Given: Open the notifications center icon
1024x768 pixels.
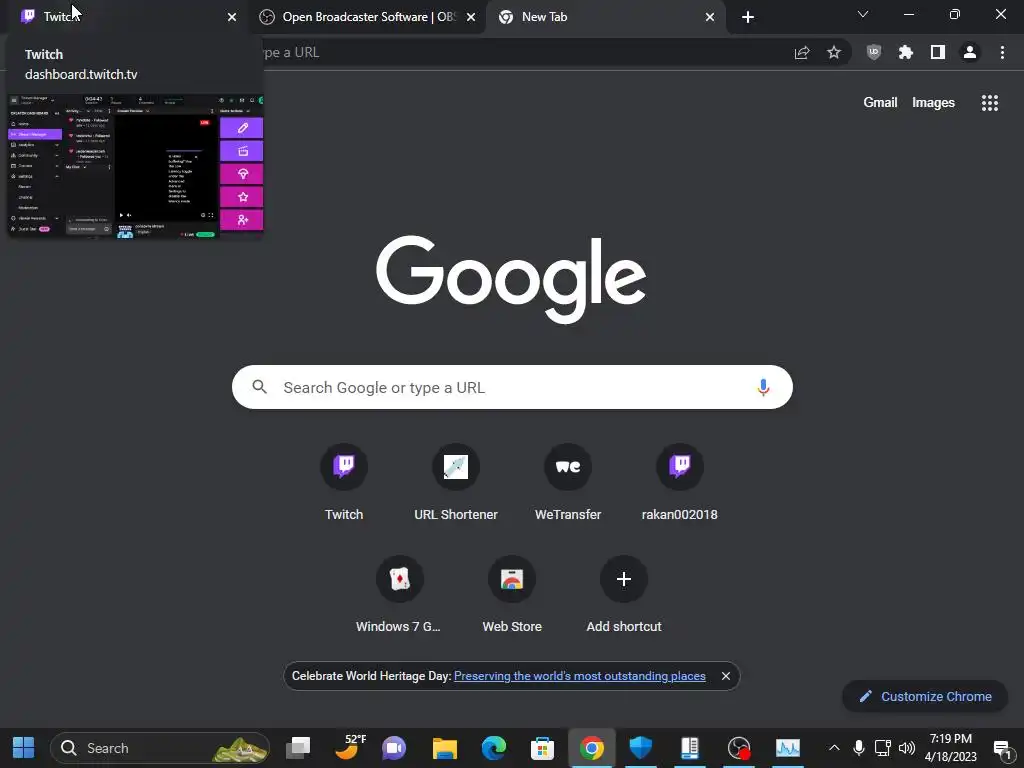Looking at the screenshot, I should tap(1002, 749).
